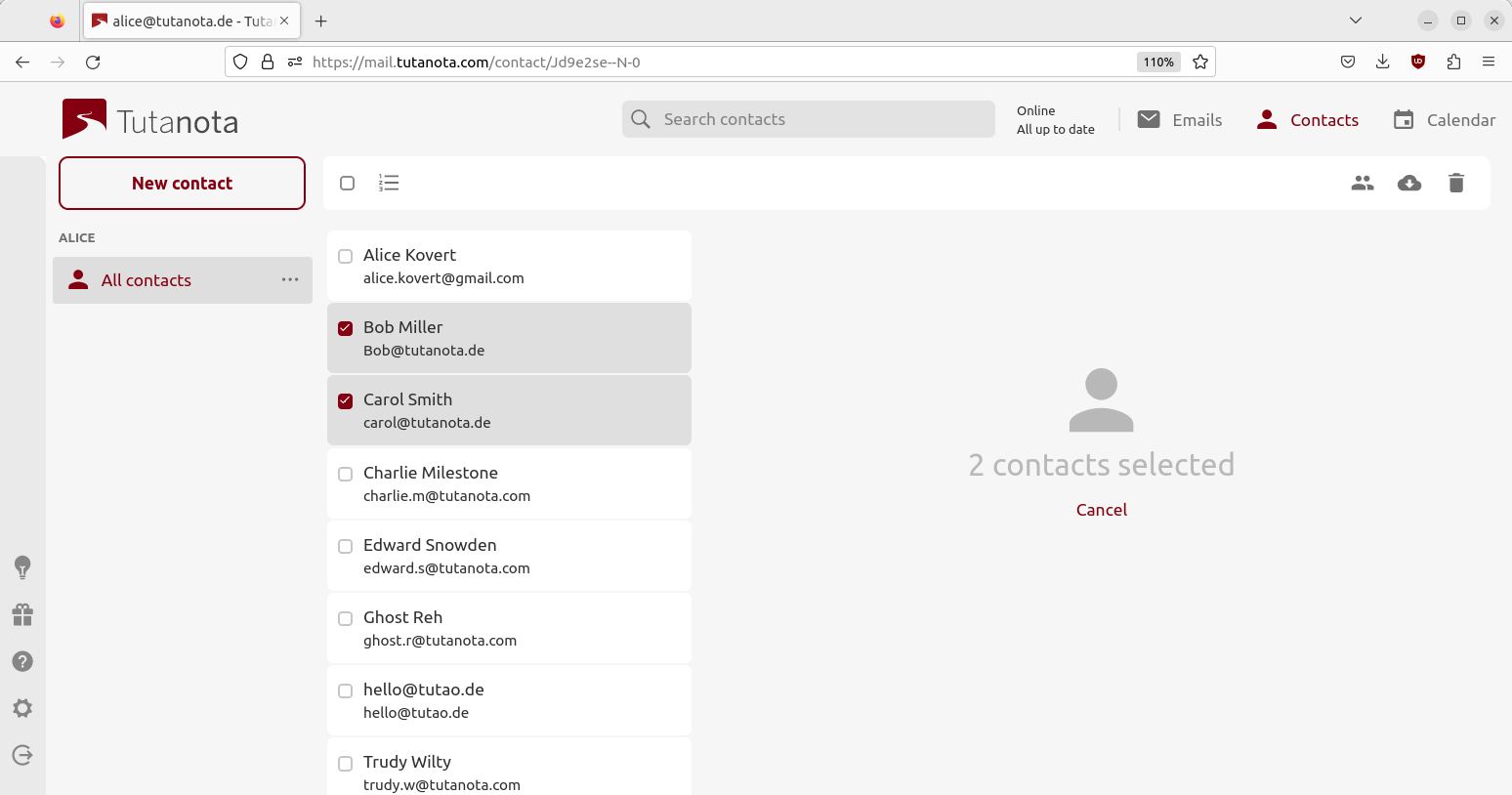Click carol@tutanota.de email text
The height and width of the screenshot is (795, 1512).
[x=427, y=423]
